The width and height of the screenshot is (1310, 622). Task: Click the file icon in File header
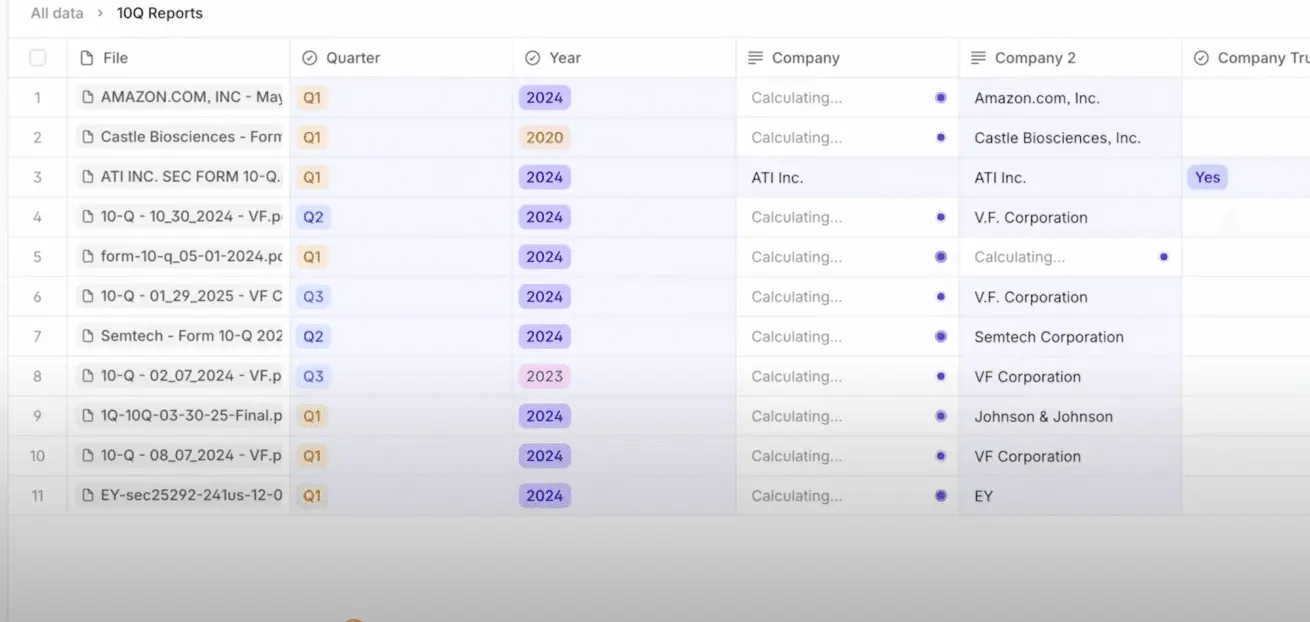(87, 58)
